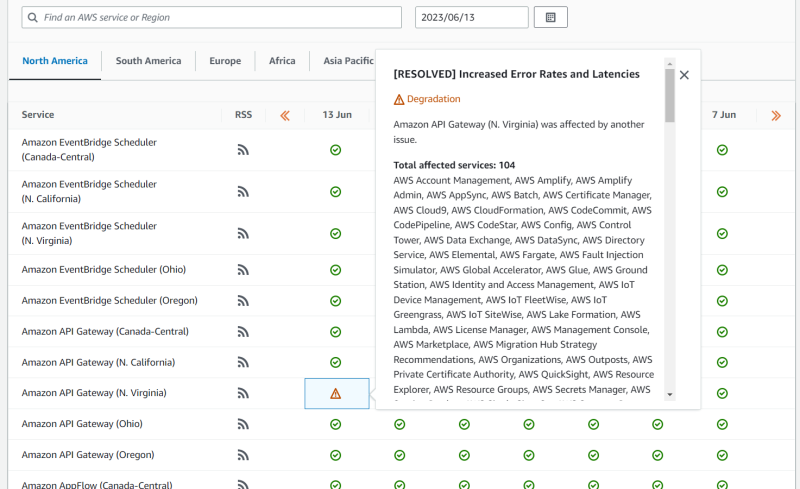Switch to the Asia Pacific tab
The image size is (800, 489).
[348, 61]
